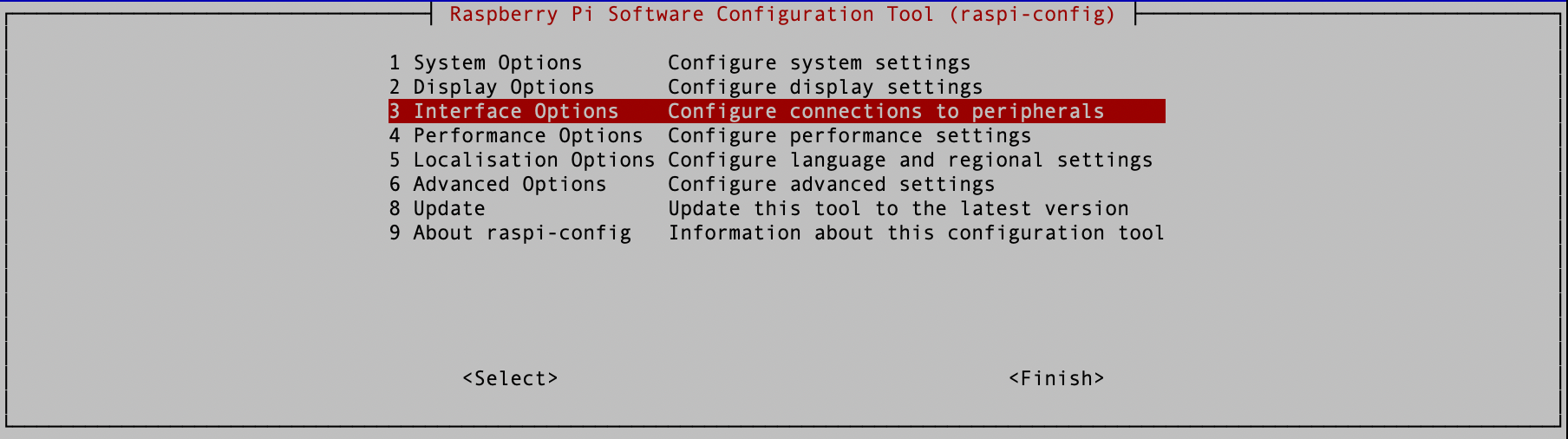Open Advanced Options entry
This screenshot has height=439, width=1568.
pyautogui.click(x=776, y=185)
